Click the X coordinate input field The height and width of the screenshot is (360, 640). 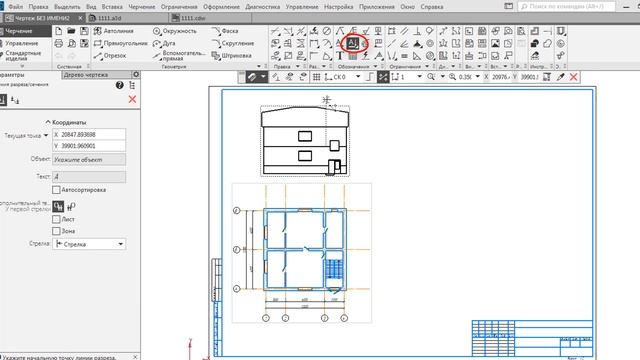coord(89,134)
